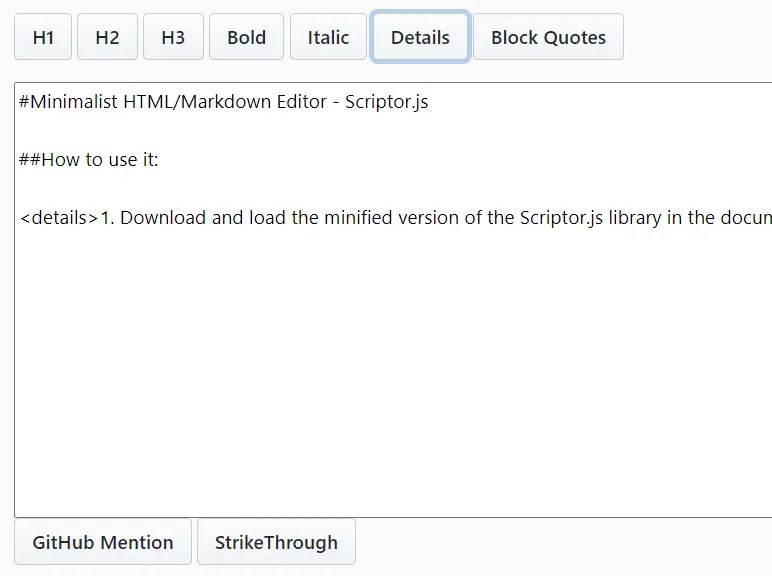Select the '#Minimalist HTML/Markdown Editor - Scriptor.js' line

(x=224, y=102)
